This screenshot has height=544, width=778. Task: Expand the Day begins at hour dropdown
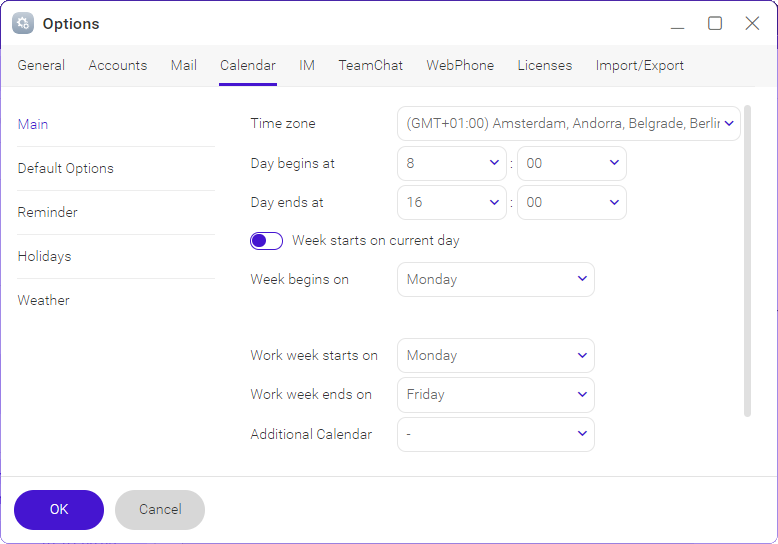coord(452,163)
